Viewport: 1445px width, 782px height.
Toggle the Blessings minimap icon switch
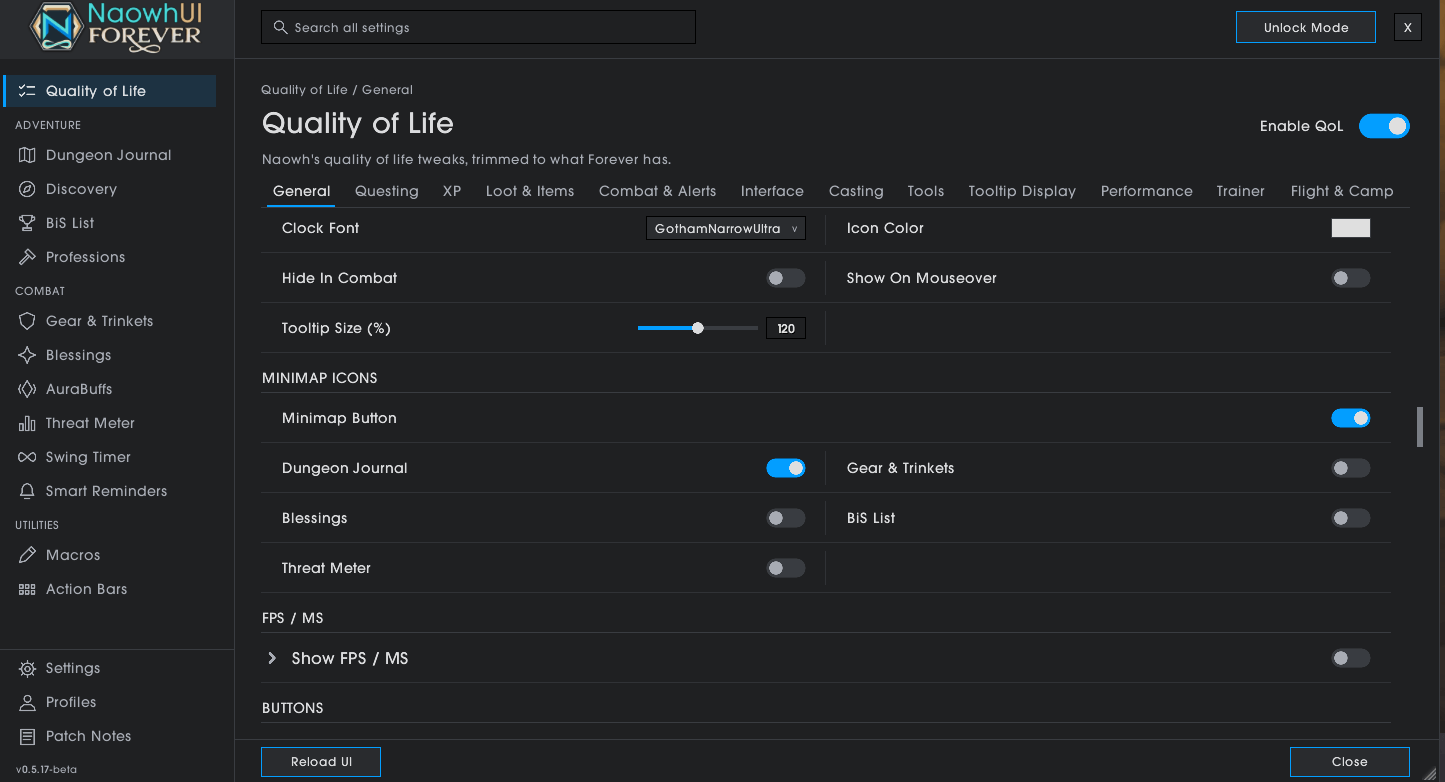[785, 518]
